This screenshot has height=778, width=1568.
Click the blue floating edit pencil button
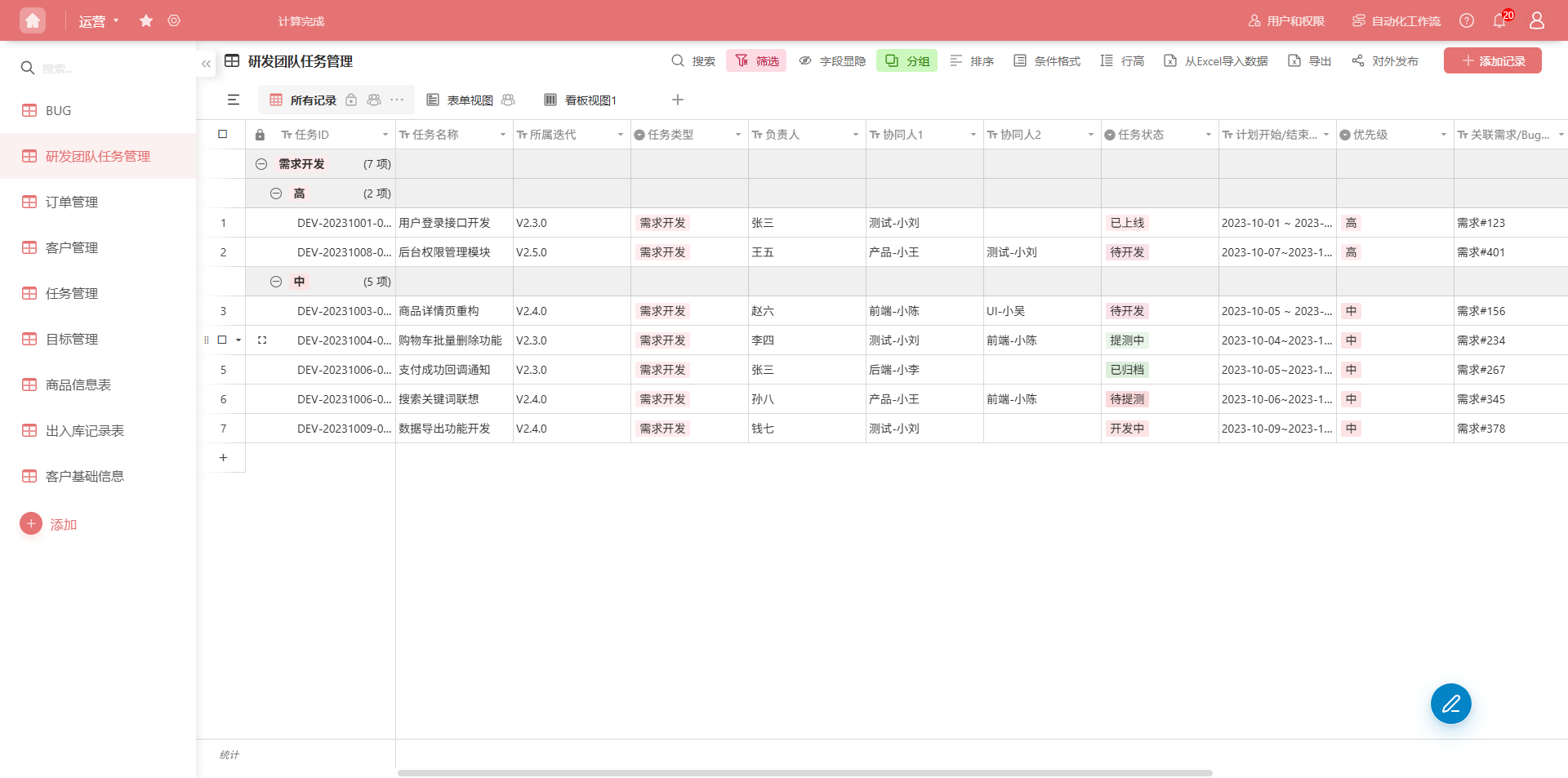pos(1451,704)
